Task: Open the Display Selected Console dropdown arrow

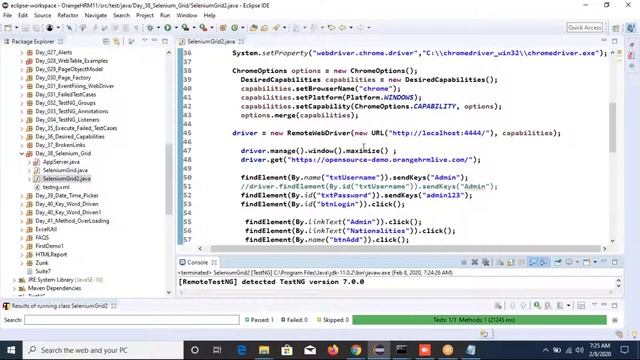Action: 577,262
